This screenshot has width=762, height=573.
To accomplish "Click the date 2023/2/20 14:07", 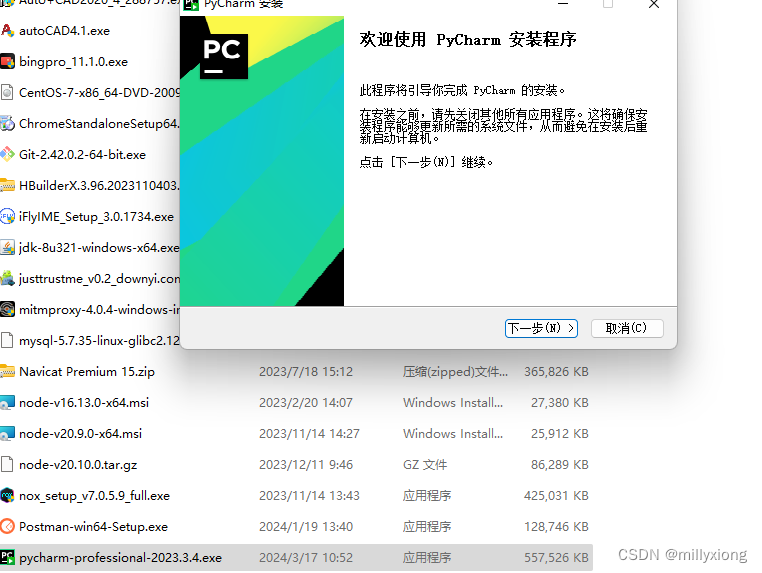I will (306, 403).
